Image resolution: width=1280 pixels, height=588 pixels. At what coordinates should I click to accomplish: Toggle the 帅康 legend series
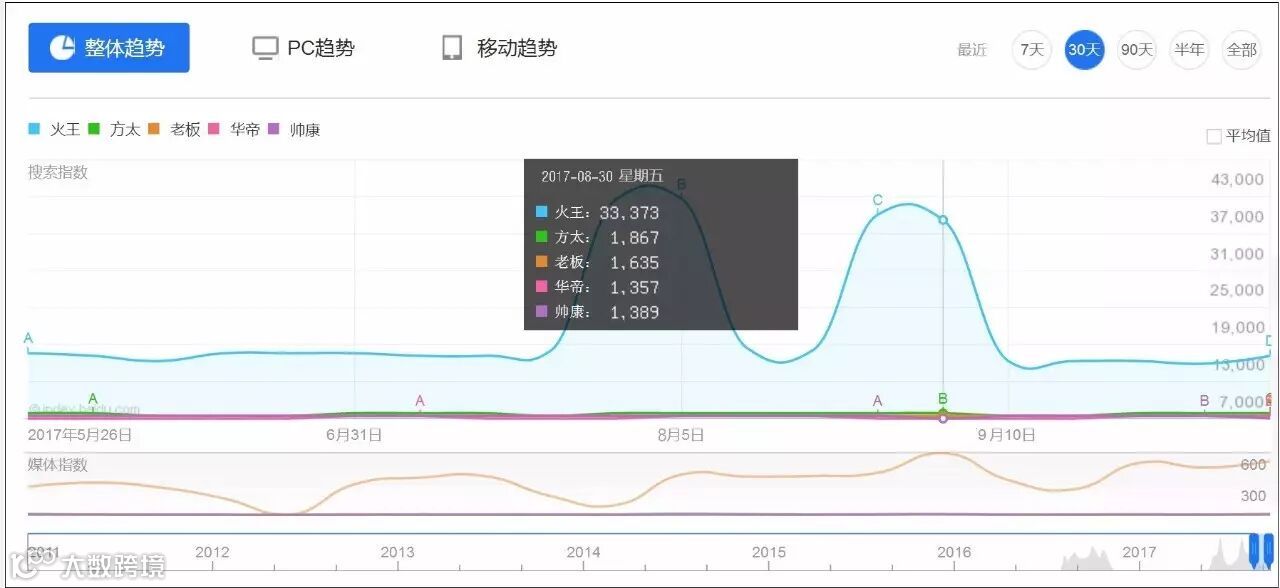click(294, 129)
